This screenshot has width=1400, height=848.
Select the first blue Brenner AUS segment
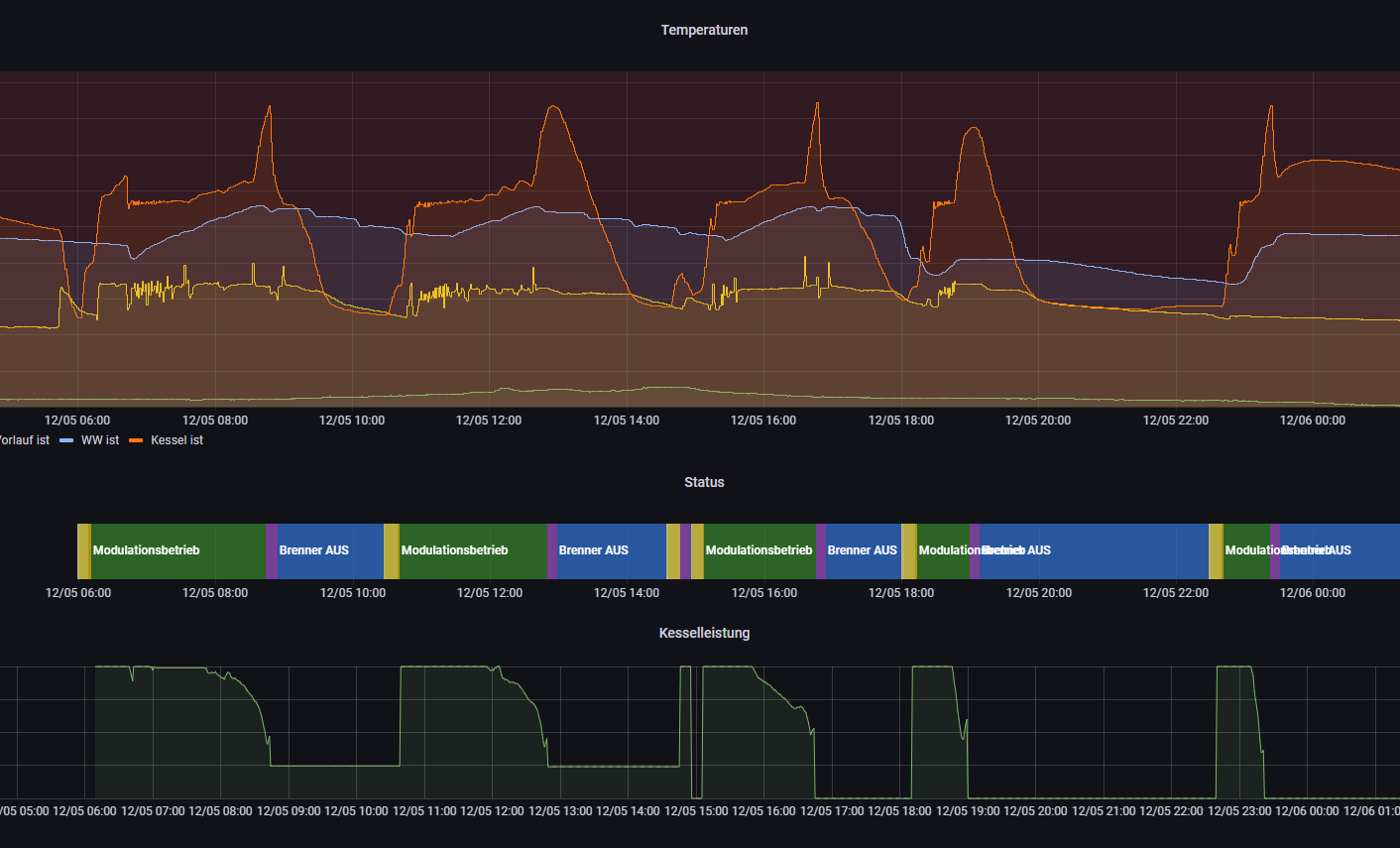[x=329, y=550]
